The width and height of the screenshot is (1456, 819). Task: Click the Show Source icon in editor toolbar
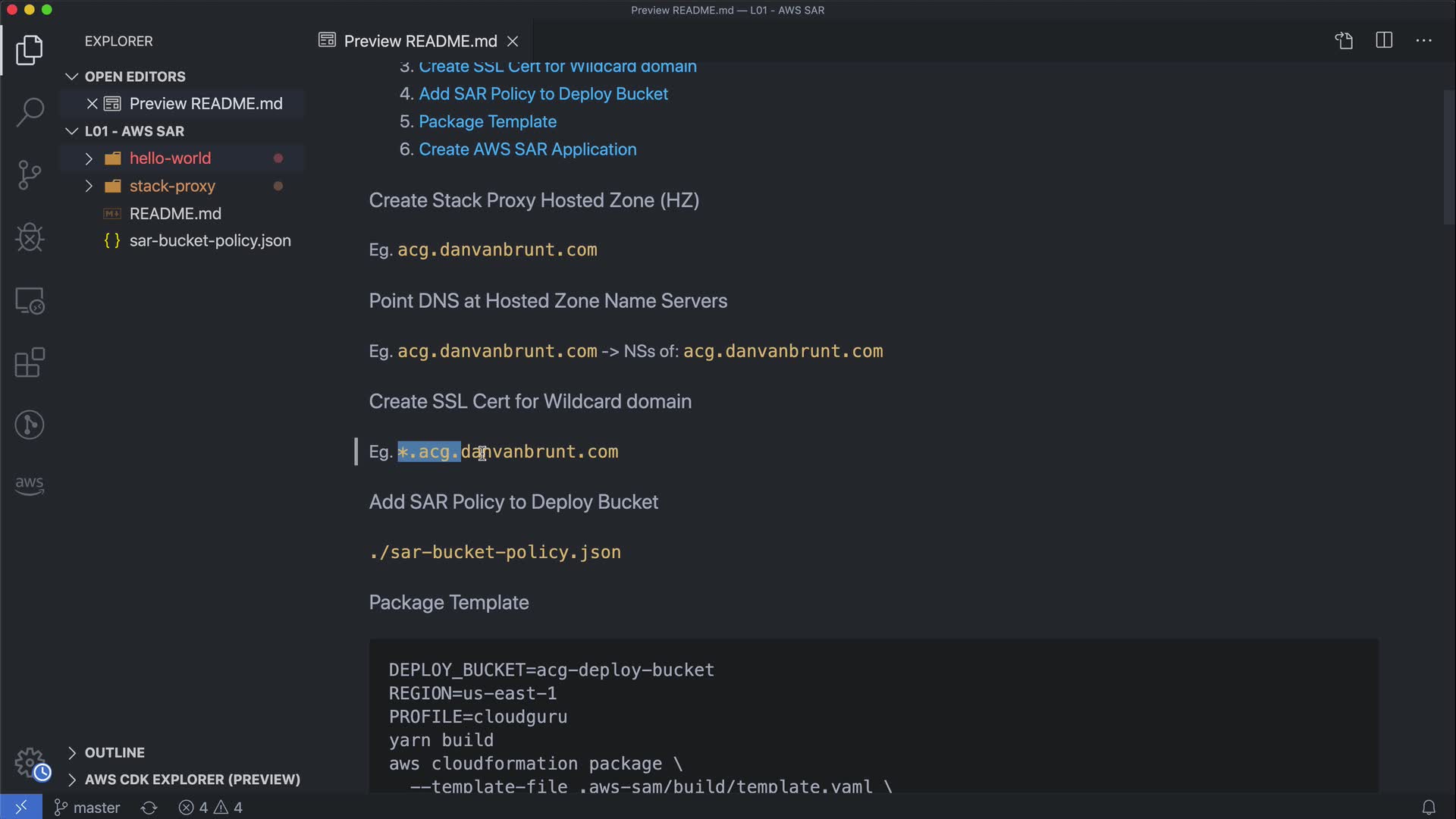tap(1344, 41)
